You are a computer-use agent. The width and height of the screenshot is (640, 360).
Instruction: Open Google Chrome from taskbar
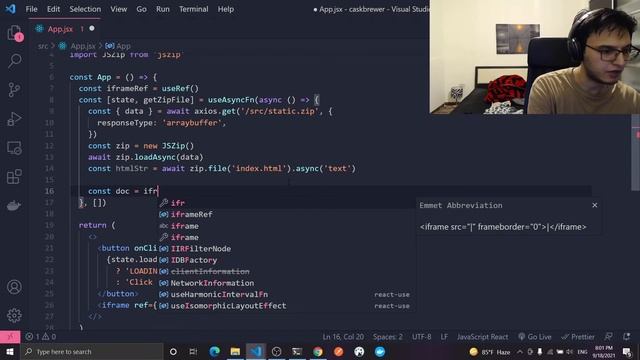tap(318, 351)
